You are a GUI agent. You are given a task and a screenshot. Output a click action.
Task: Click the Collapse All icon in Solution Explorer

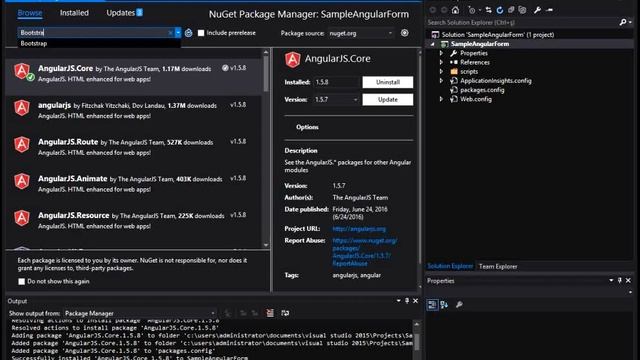[511, 10]
